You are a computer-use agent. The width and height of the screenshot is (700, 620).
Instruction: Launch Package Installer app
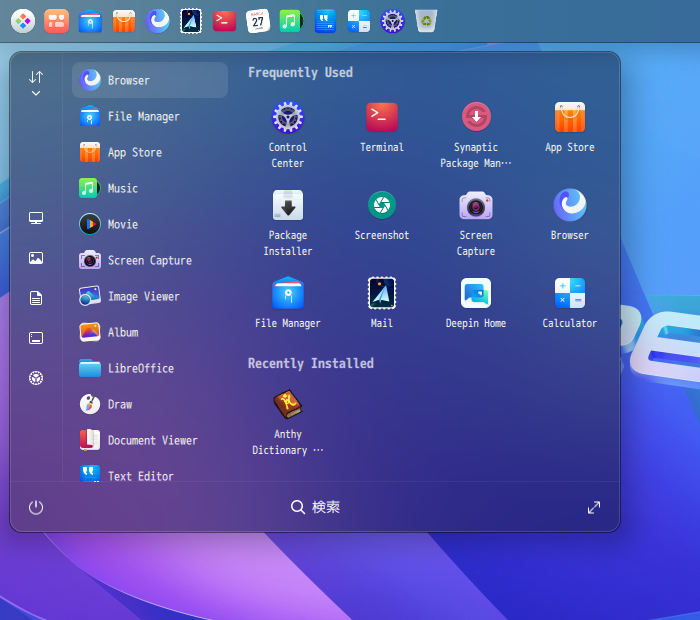click(x=287, y=206)
